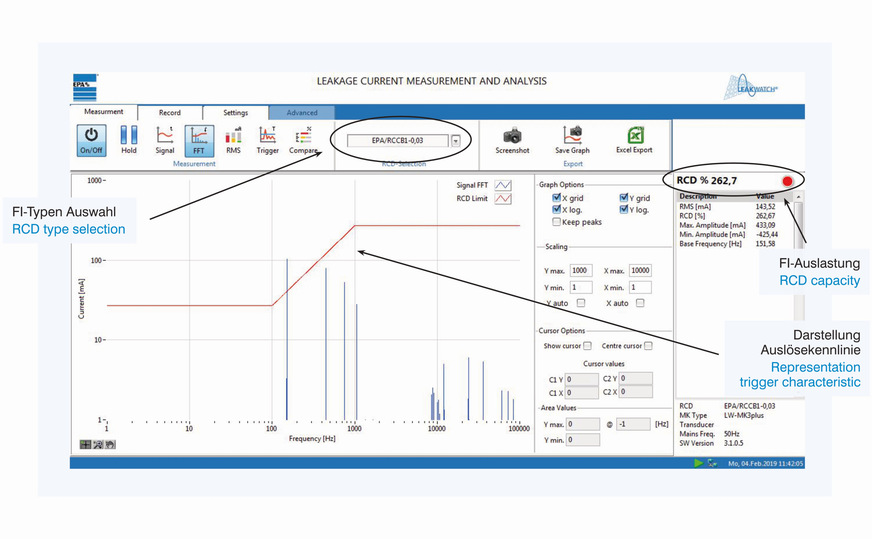Open the Settings tab
Screen dimensions: 872x539
[x=235, y=113]
